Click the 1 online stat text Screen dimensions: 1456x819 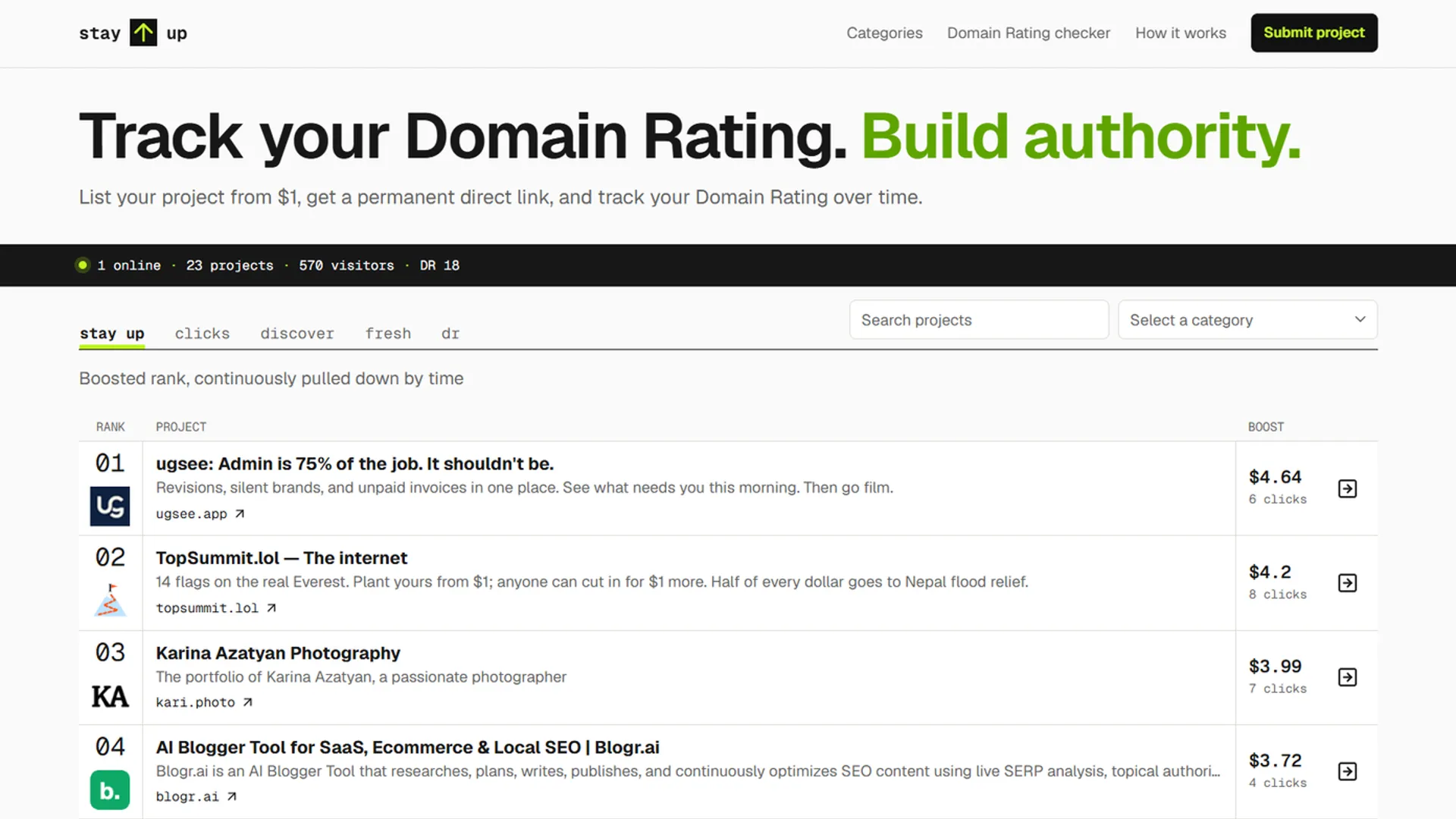[x=129, y=265]
